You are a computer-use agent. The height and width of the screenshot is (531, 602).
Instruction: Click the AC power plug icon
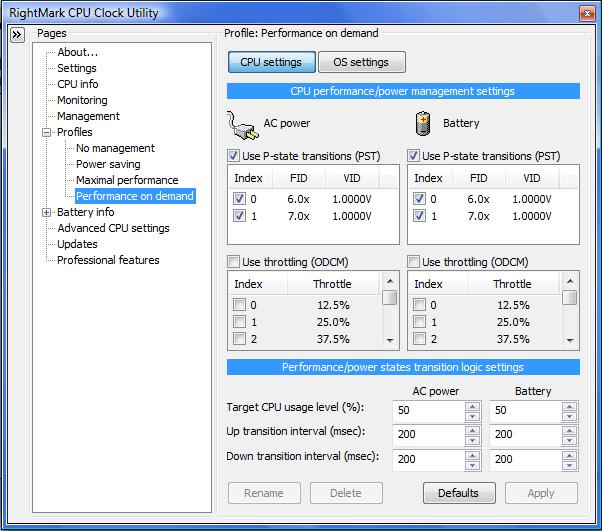click(x=242, y=125)
